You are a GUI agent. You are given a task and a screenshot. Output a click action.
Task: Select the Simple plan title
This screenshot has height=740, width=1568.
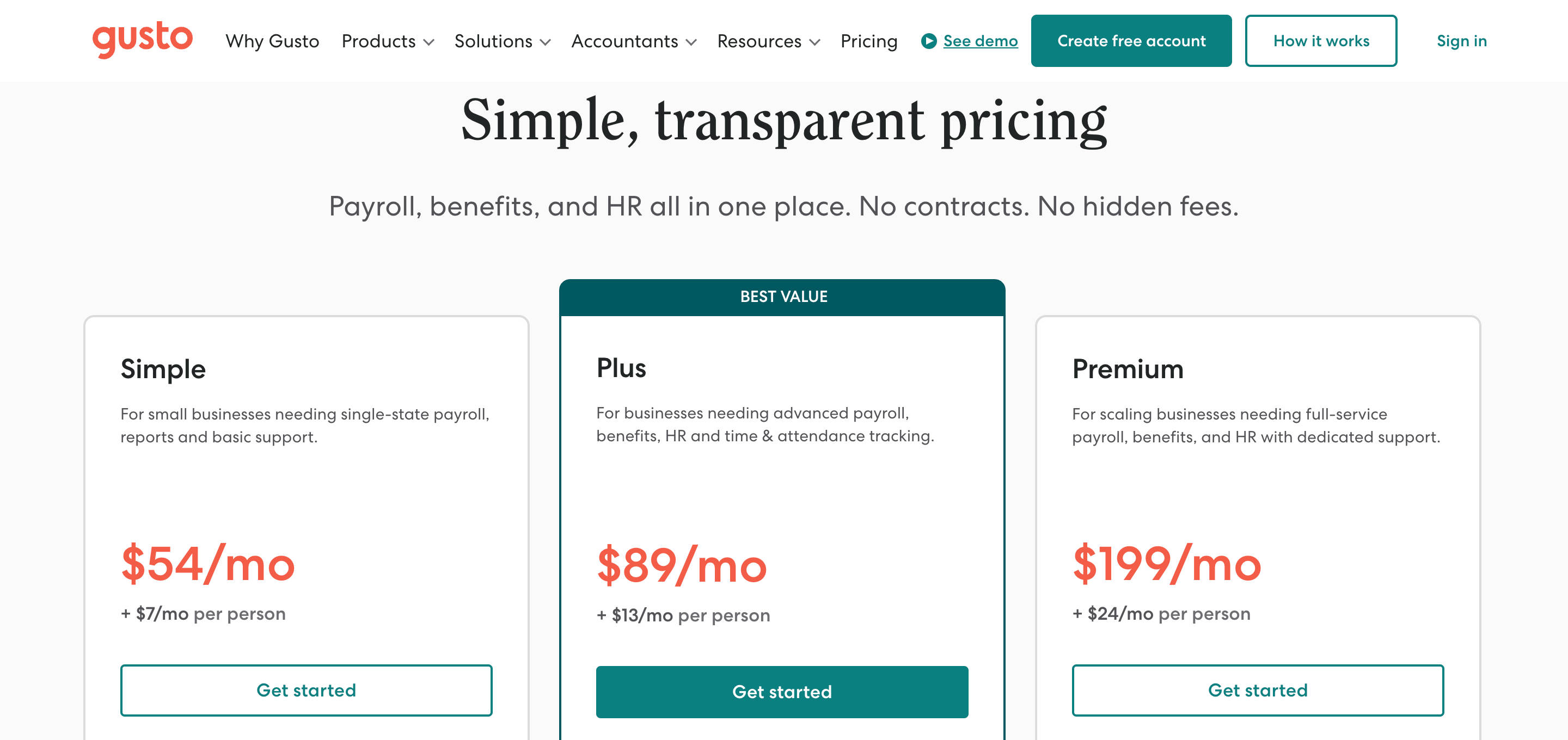(x=163, y=369)
